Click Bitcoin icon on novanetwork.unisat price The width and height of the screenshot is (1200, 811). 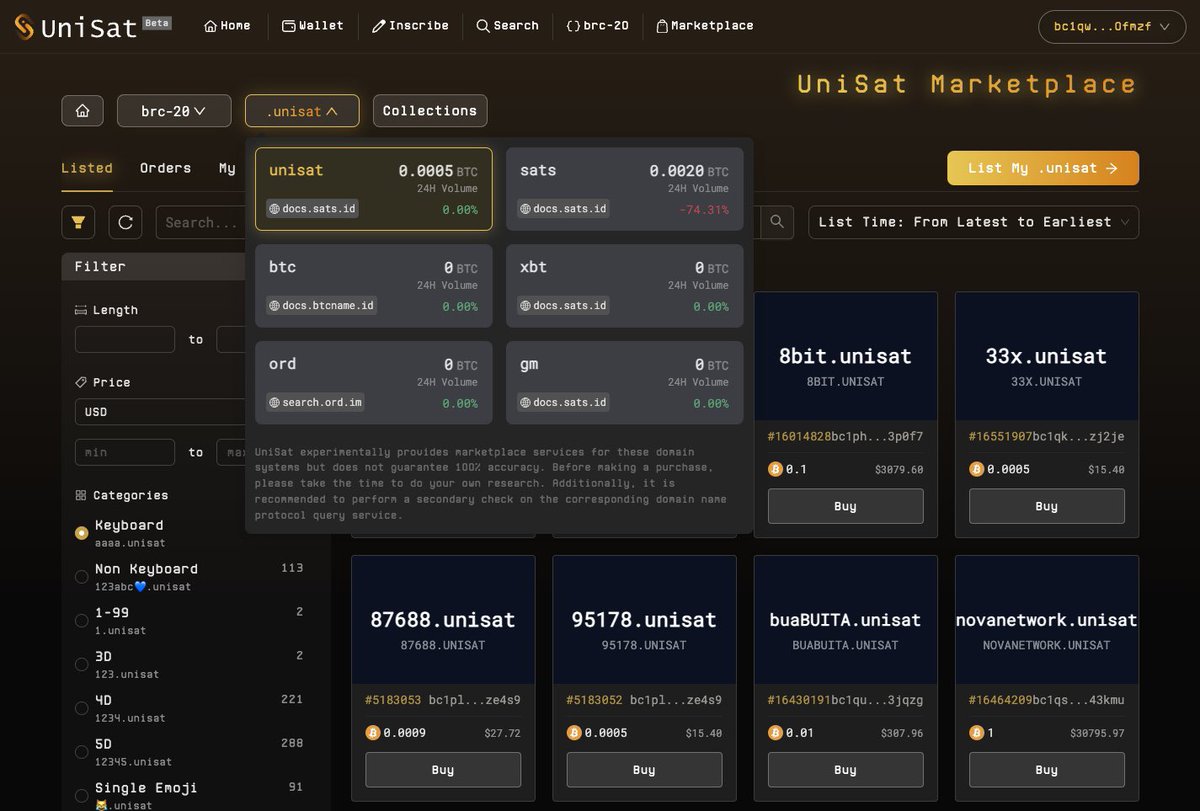(x=976, y=733)
